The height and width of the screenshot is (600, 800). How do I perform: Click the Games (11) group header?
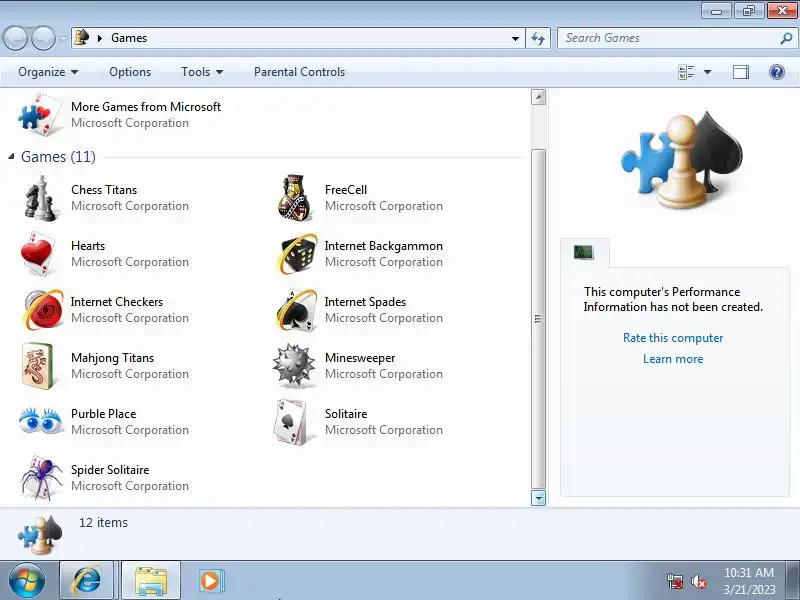click(x=58, y=157)
